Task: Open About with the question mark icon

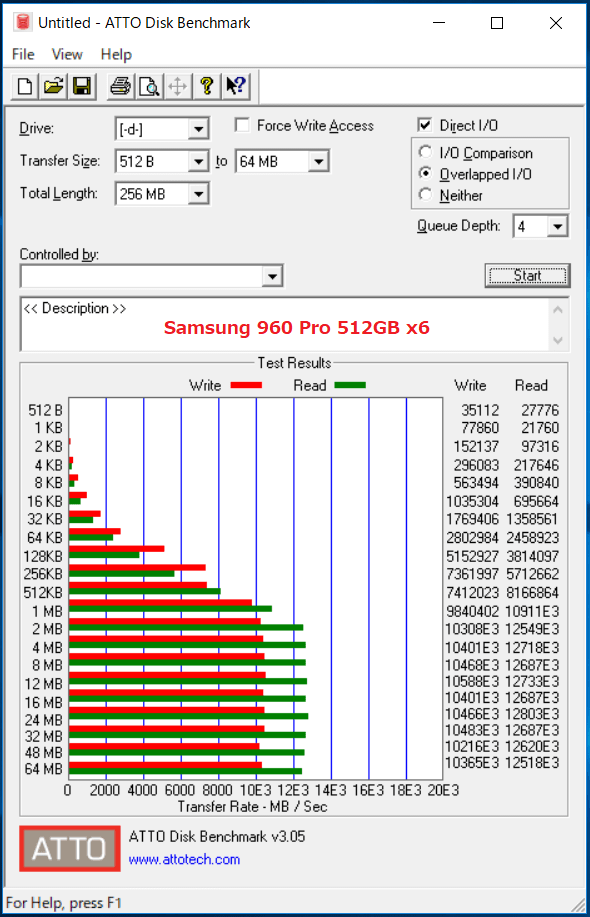Action: pos(206,87)
